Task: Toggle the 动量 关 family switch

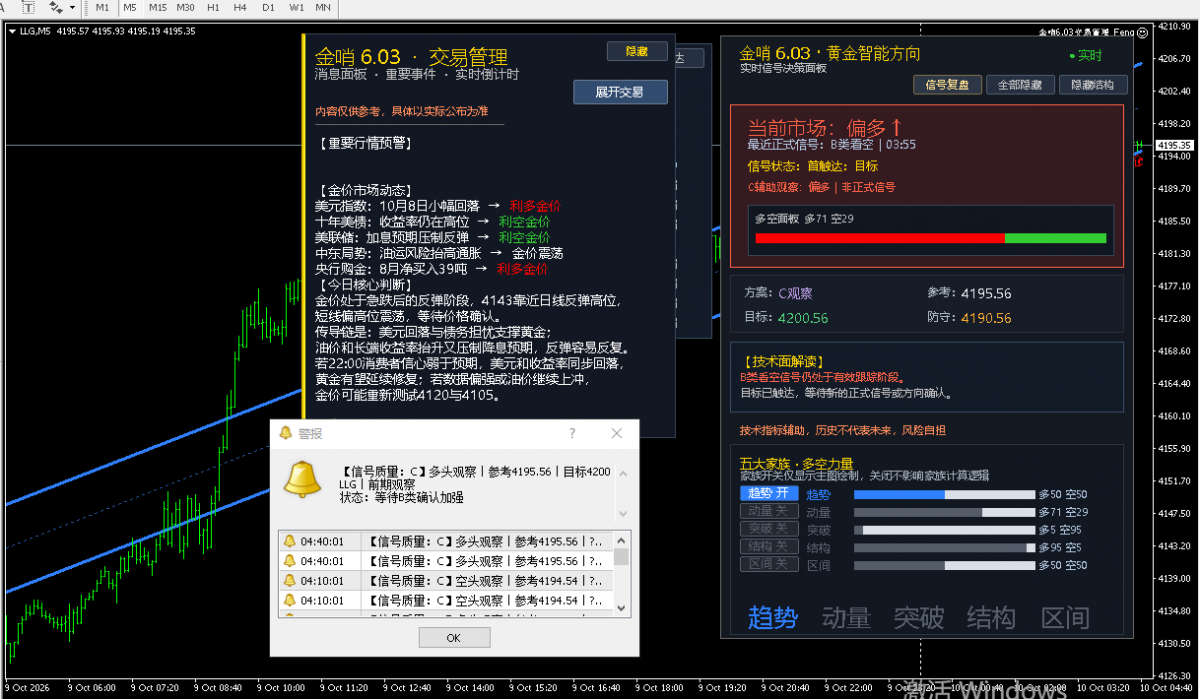Action: click(x=769, y=512)
